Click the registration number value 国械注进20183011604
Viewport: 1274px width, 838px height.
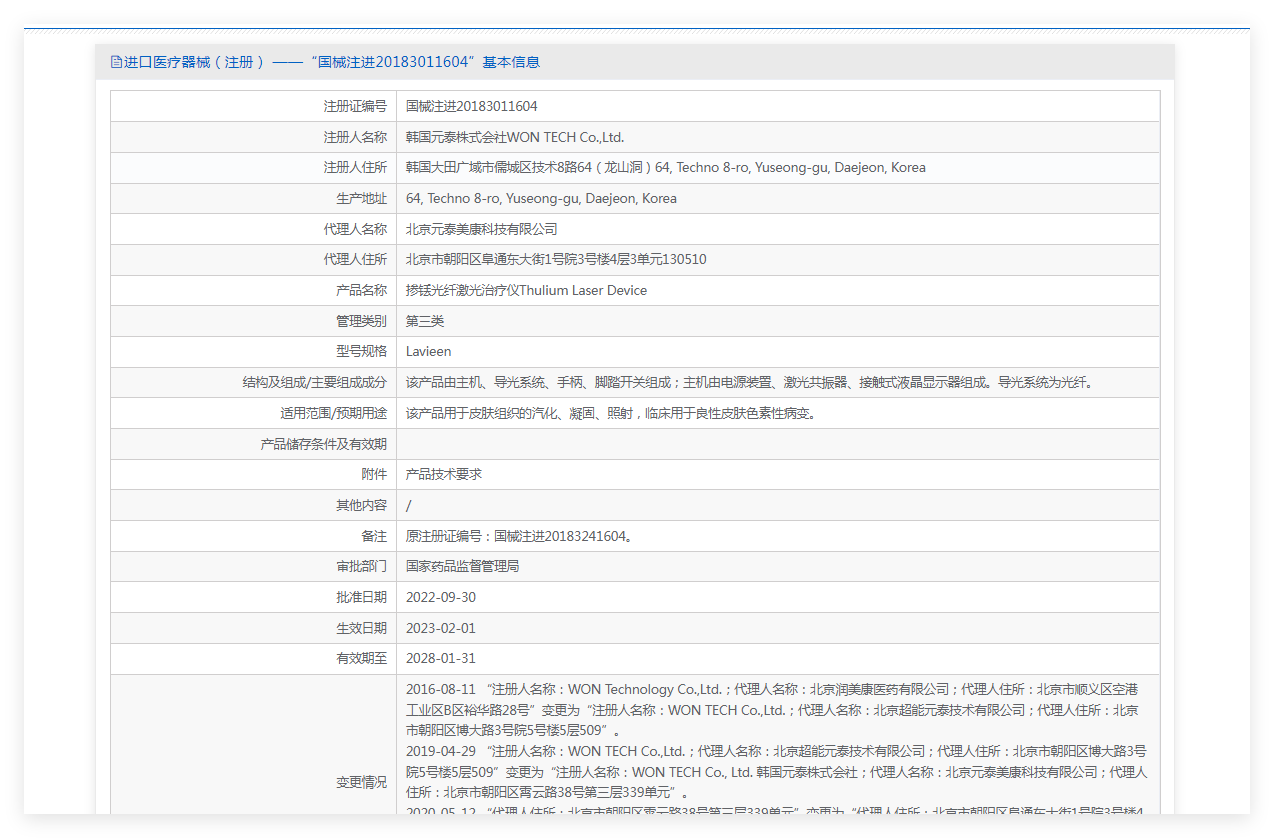coord(471,106)
